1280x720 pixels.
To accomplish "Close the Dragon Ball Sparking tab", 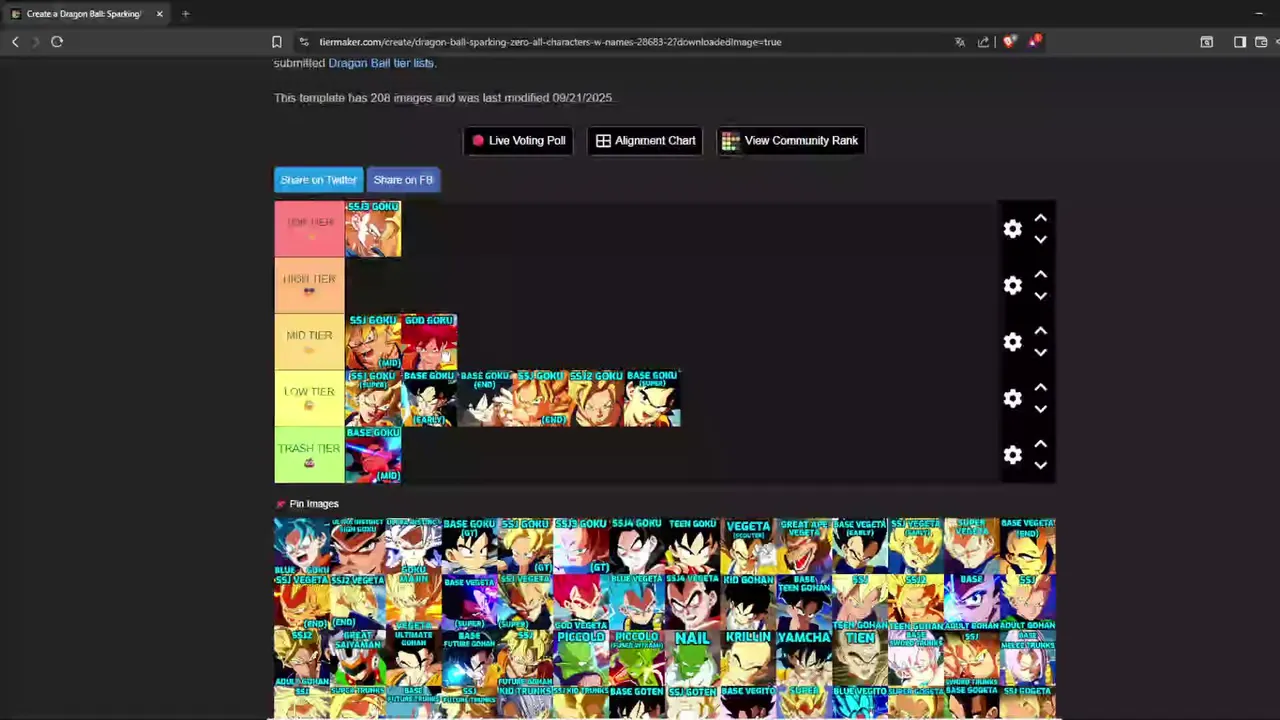I will [x=159, y=14].
